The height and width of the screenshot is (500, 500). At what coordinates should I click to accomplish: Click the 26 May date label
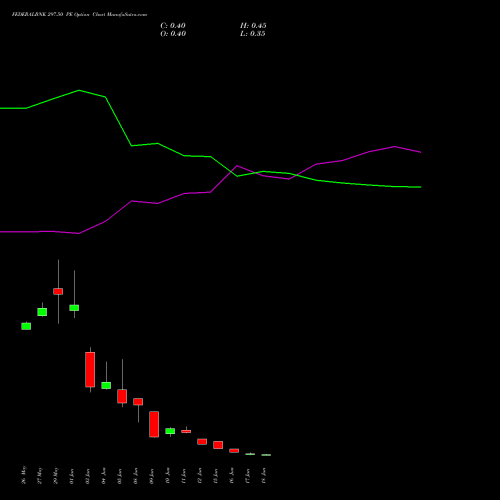coord(24,475)
